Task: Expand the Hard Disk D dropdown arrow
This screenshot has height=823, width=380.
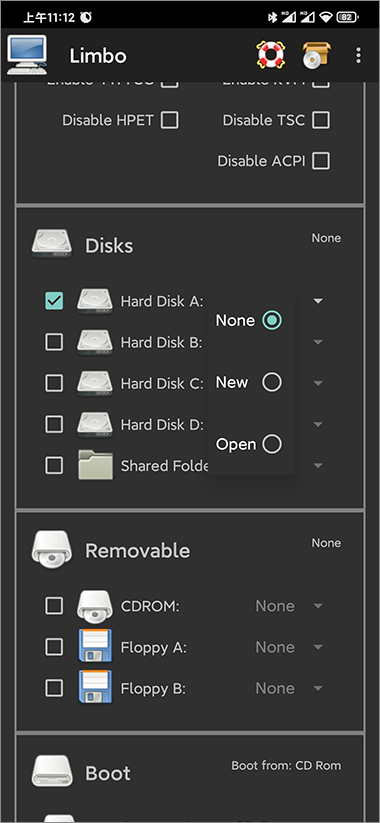Action: 318,424
